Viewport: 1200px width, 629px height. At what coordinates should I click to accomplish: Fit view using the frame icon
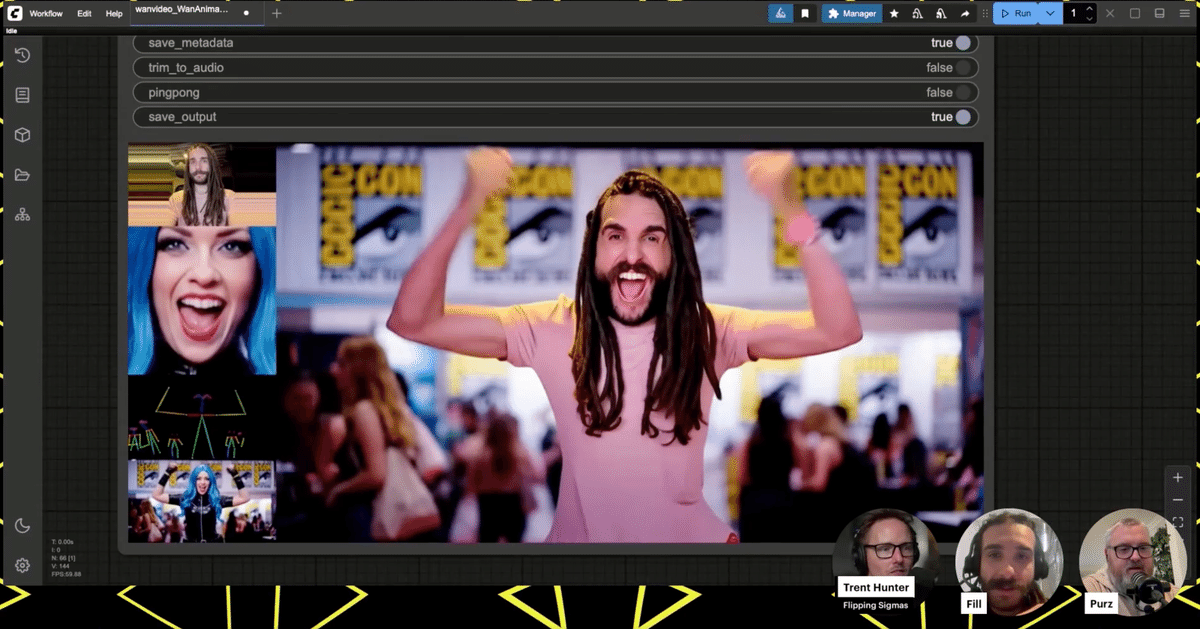coord(1178,522)
